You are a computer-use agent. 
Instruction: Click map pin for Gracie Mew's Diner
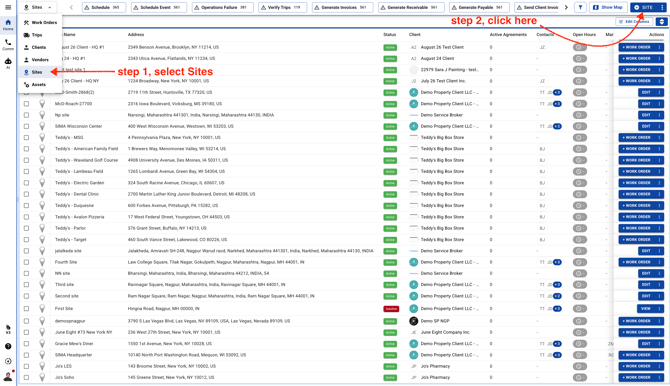click(x=42, y=344)
